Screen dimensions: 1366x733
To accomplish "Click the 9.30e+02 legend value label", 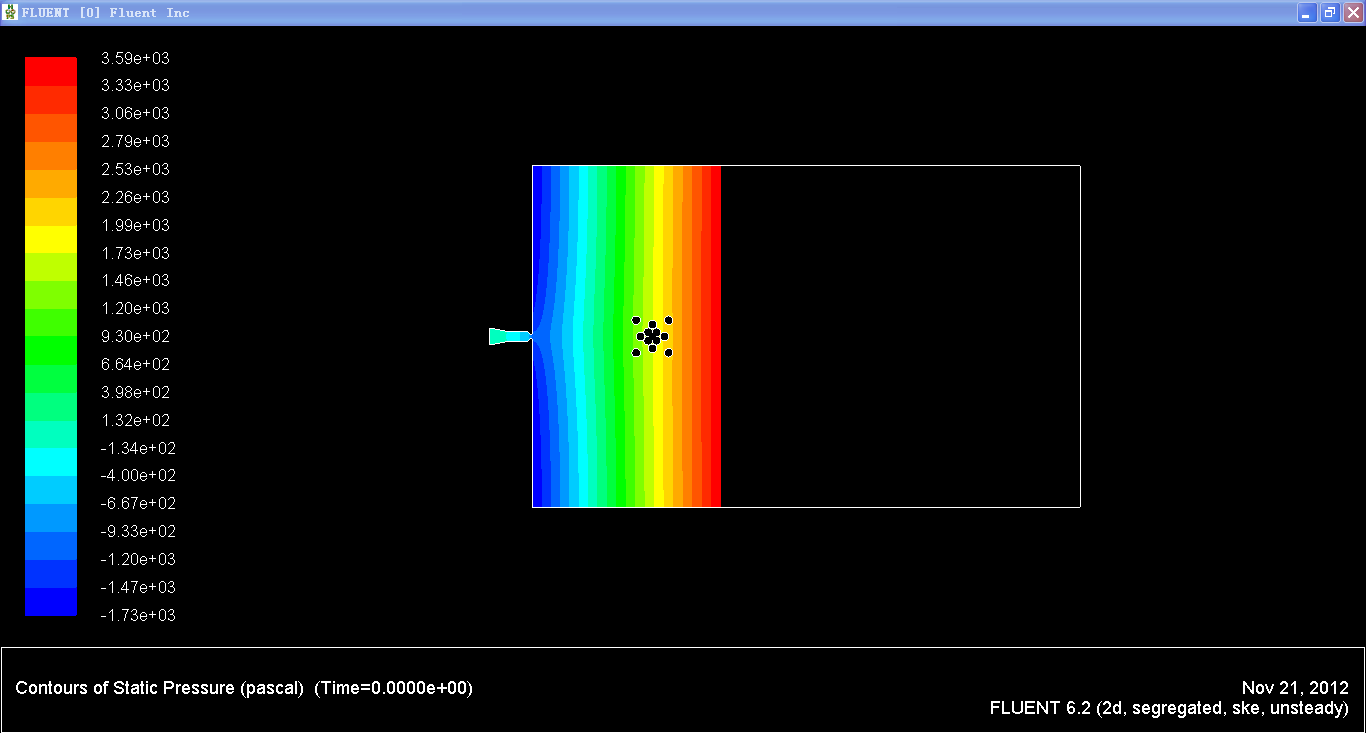I will pos(135,336).
